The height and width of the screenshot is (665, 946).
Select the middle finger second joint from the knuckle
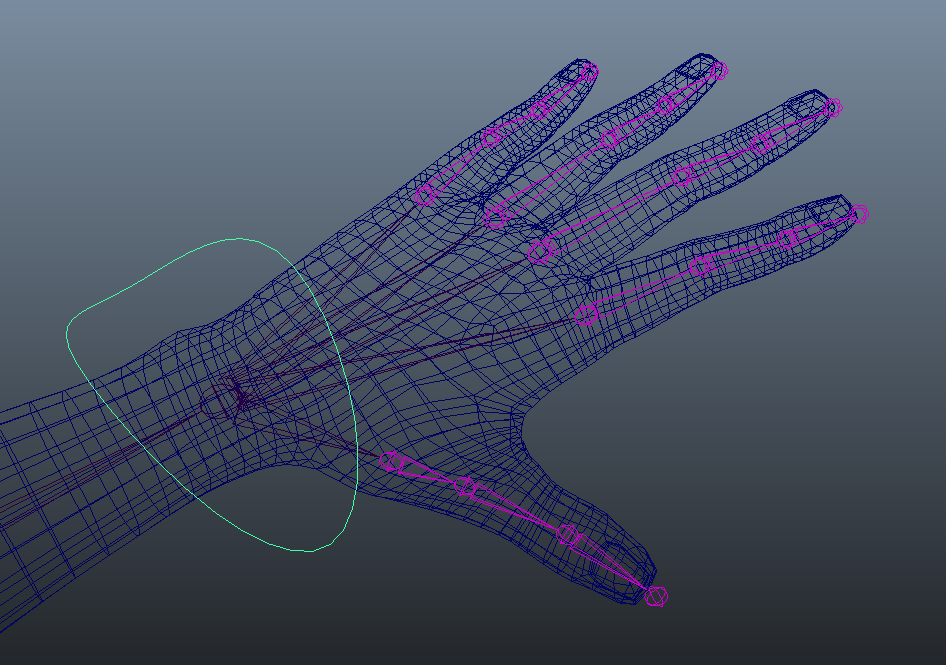click(x=682, y=176)
